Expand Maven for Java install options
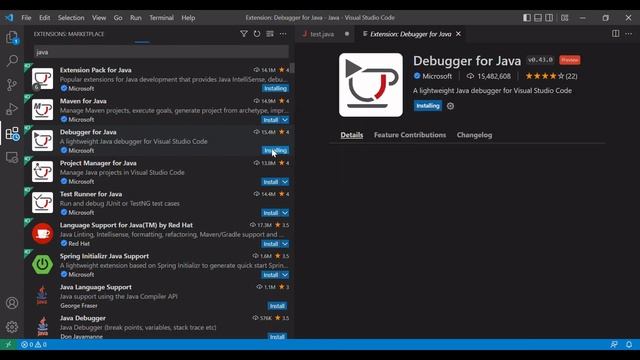Screen dimensions: 640x360 coord(285,120)
